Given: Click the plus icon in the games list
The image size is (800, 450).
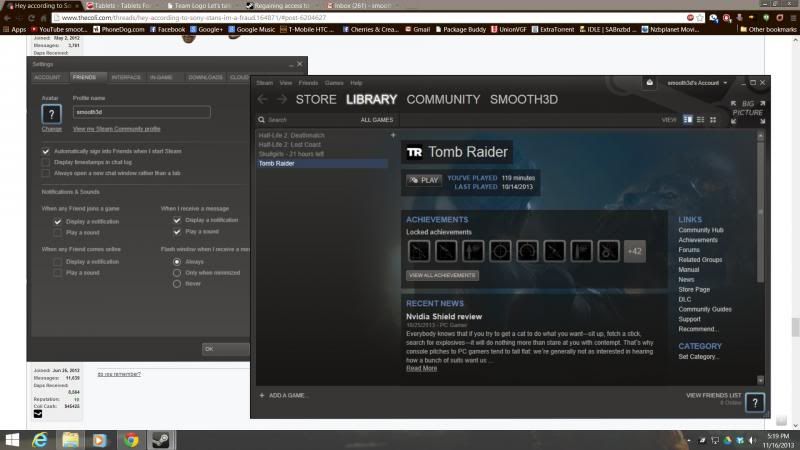Looking at the screenshot, I should 393,135.
